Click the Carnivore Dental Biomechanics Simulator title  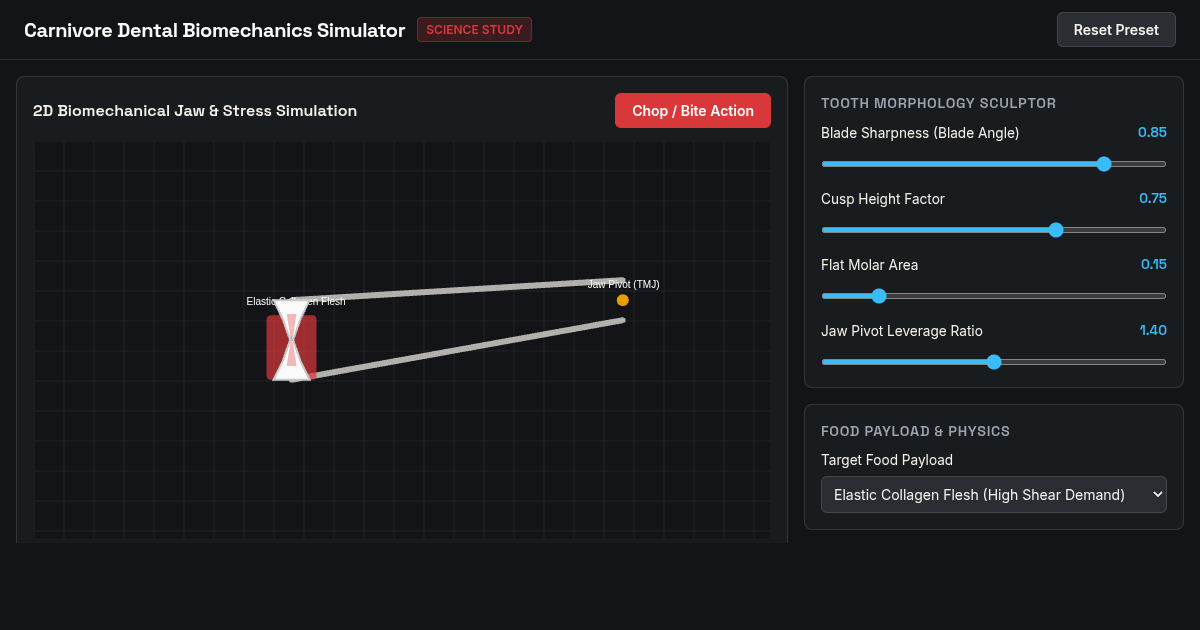coord(214,30)
